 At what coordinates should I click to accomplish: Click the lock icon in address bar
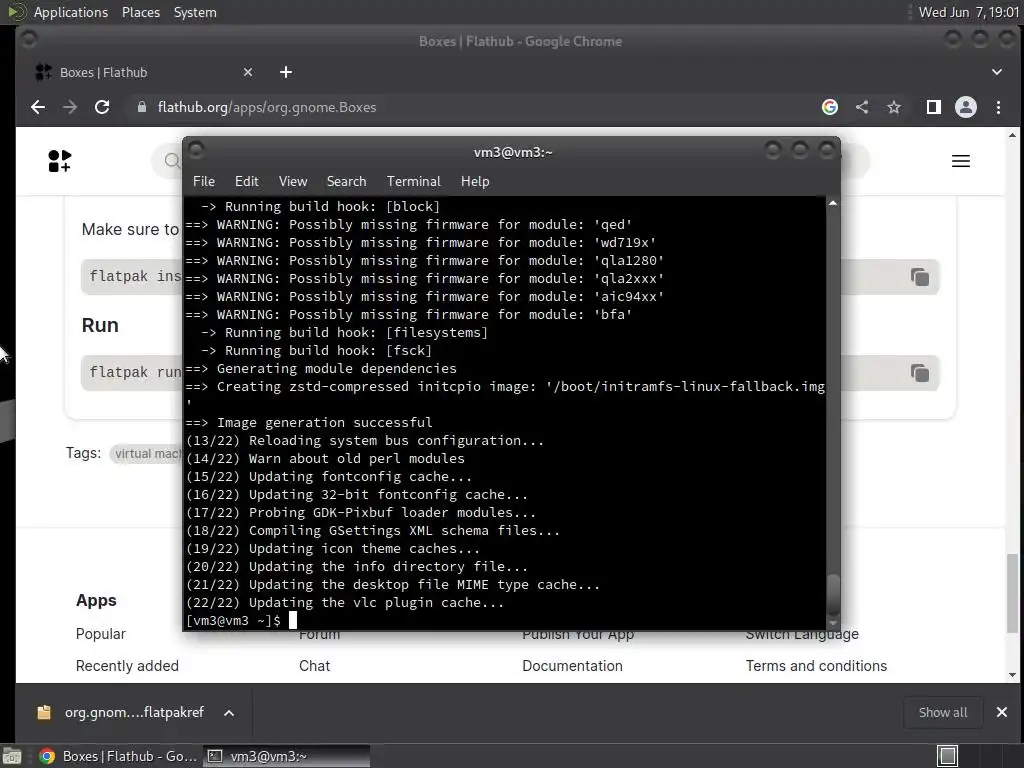(x=142, y=107)
